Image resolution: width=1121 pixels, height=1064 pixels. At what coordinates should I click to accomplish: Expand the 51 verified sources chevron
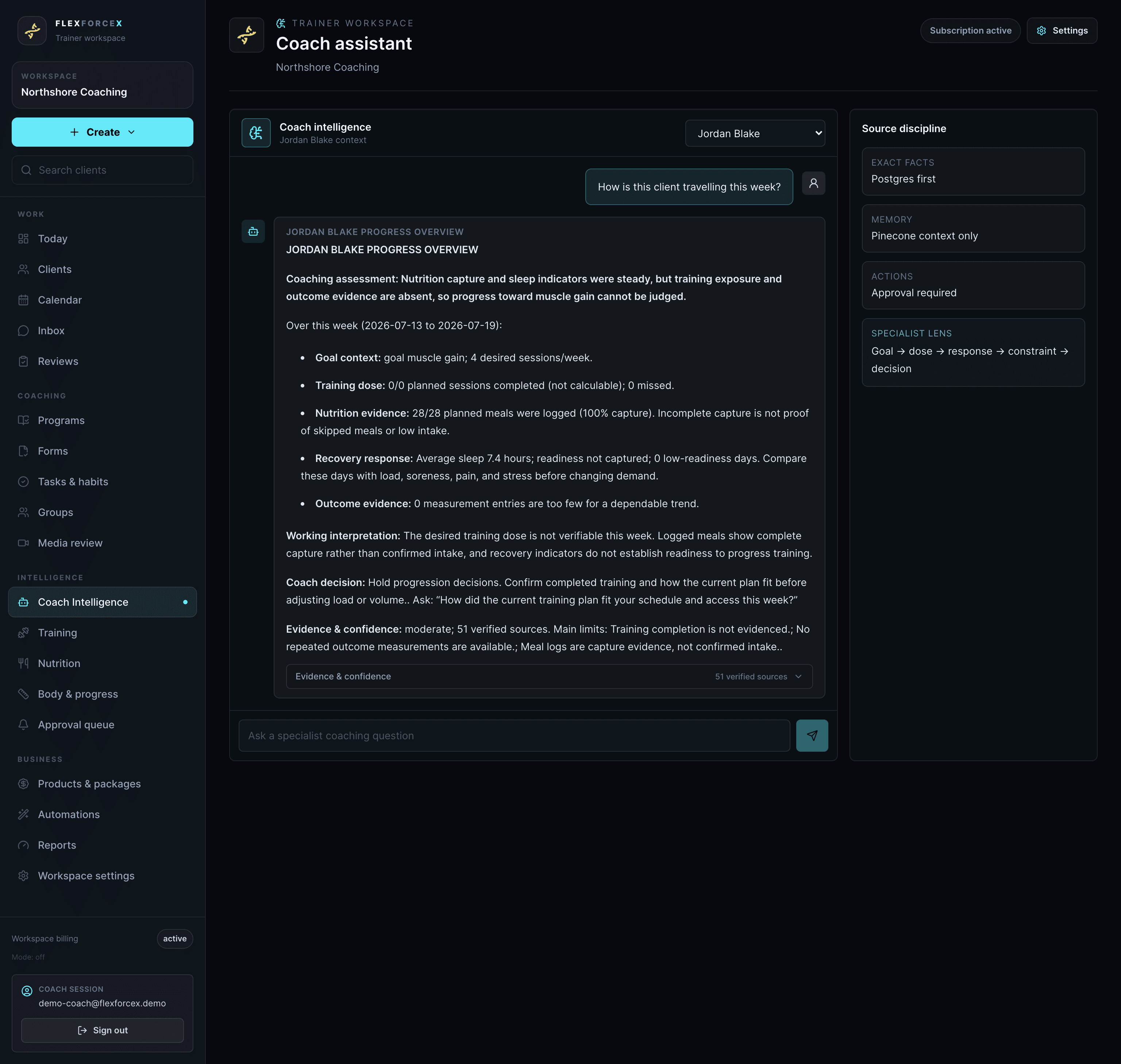798,676
